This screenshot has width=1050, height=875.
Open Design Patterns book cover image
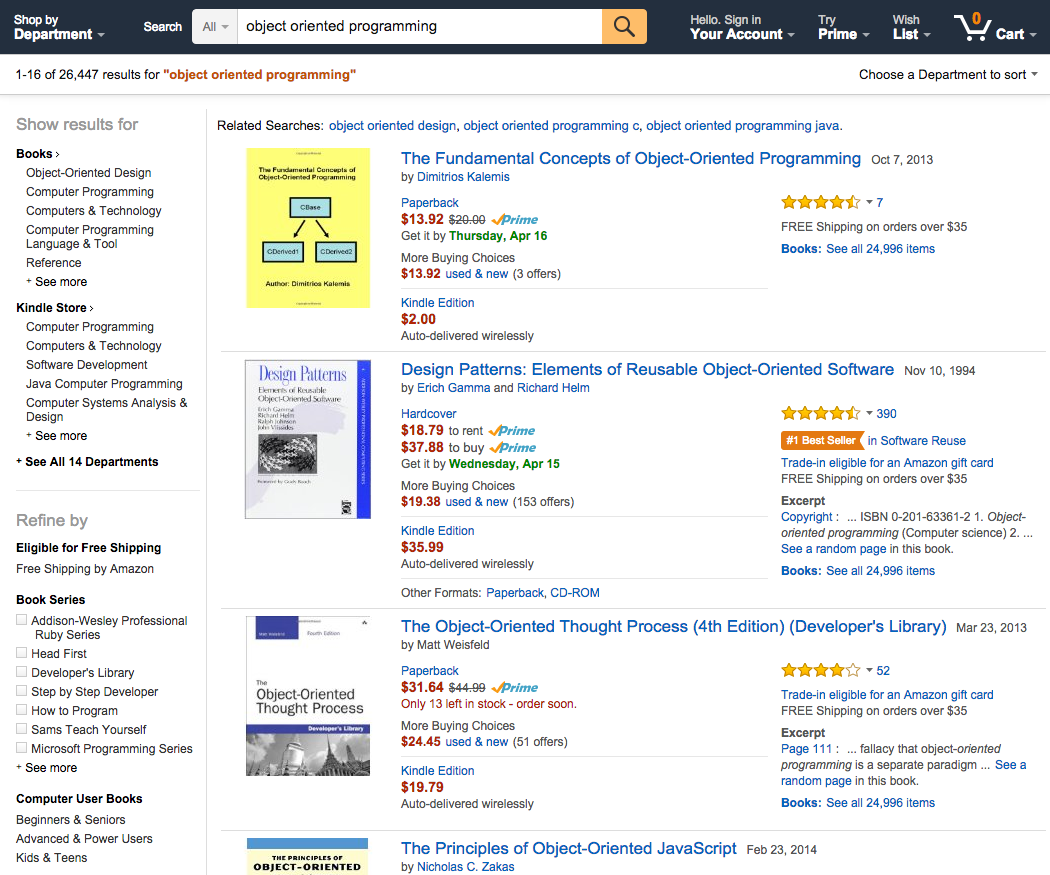[308, 439]
